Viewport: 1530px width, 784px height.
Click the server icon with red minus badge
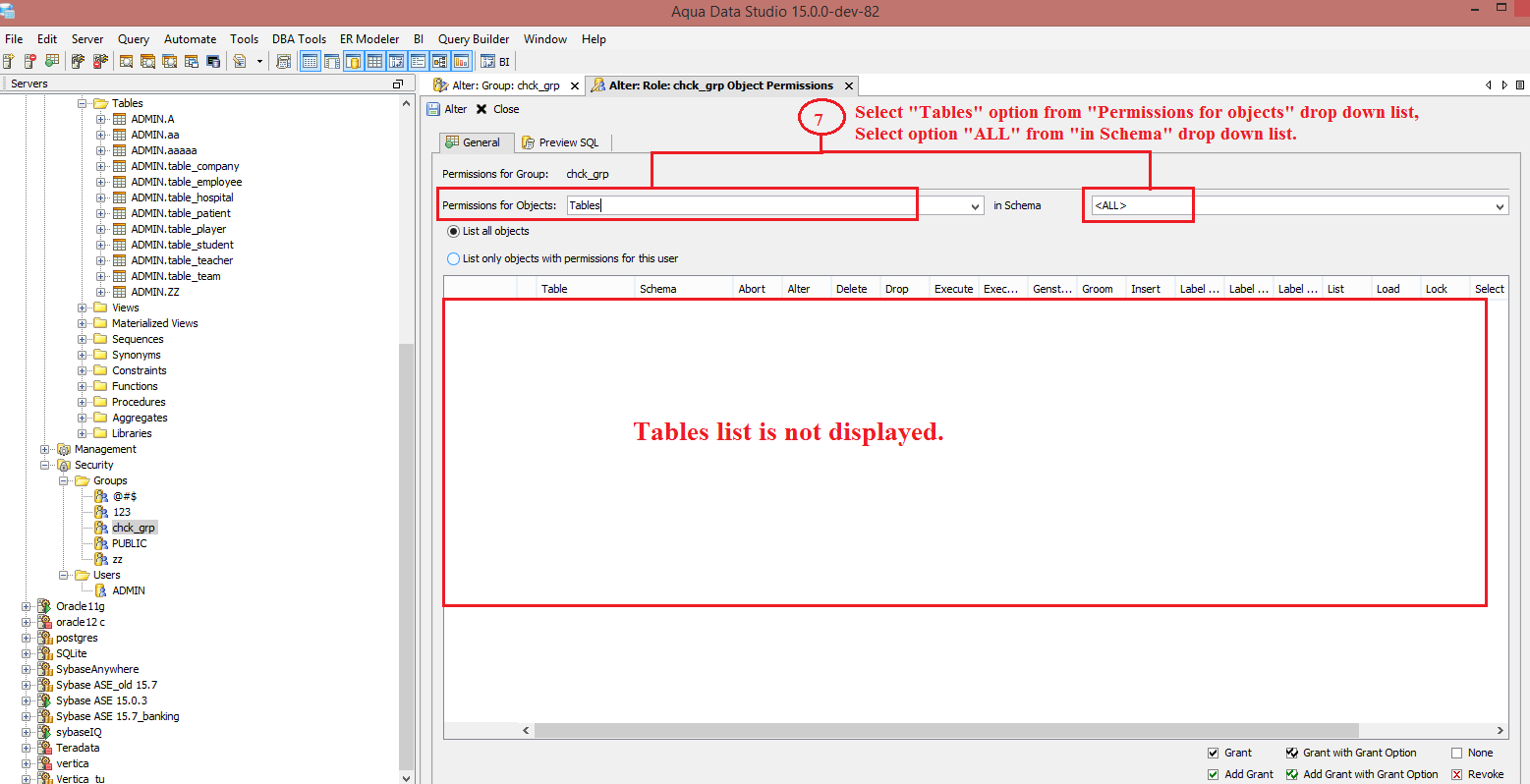click(30, 61)
